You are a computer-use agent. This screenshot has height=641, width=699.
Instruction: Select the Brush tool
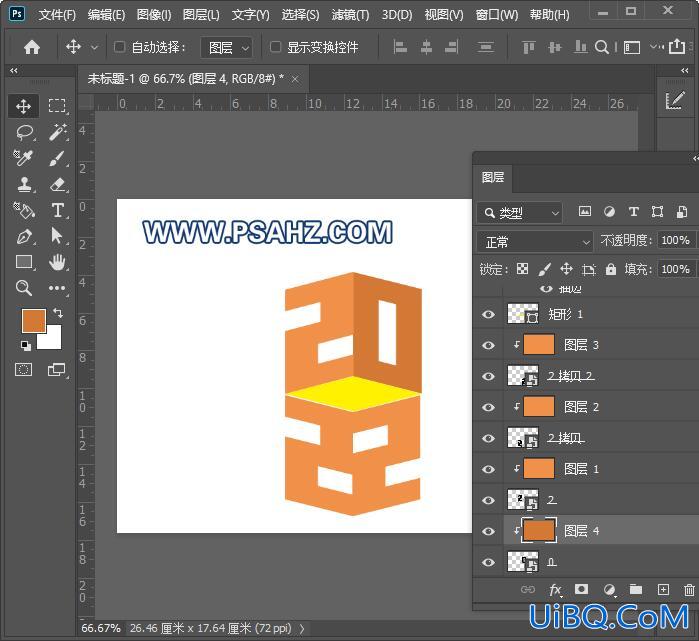[57, 158]
